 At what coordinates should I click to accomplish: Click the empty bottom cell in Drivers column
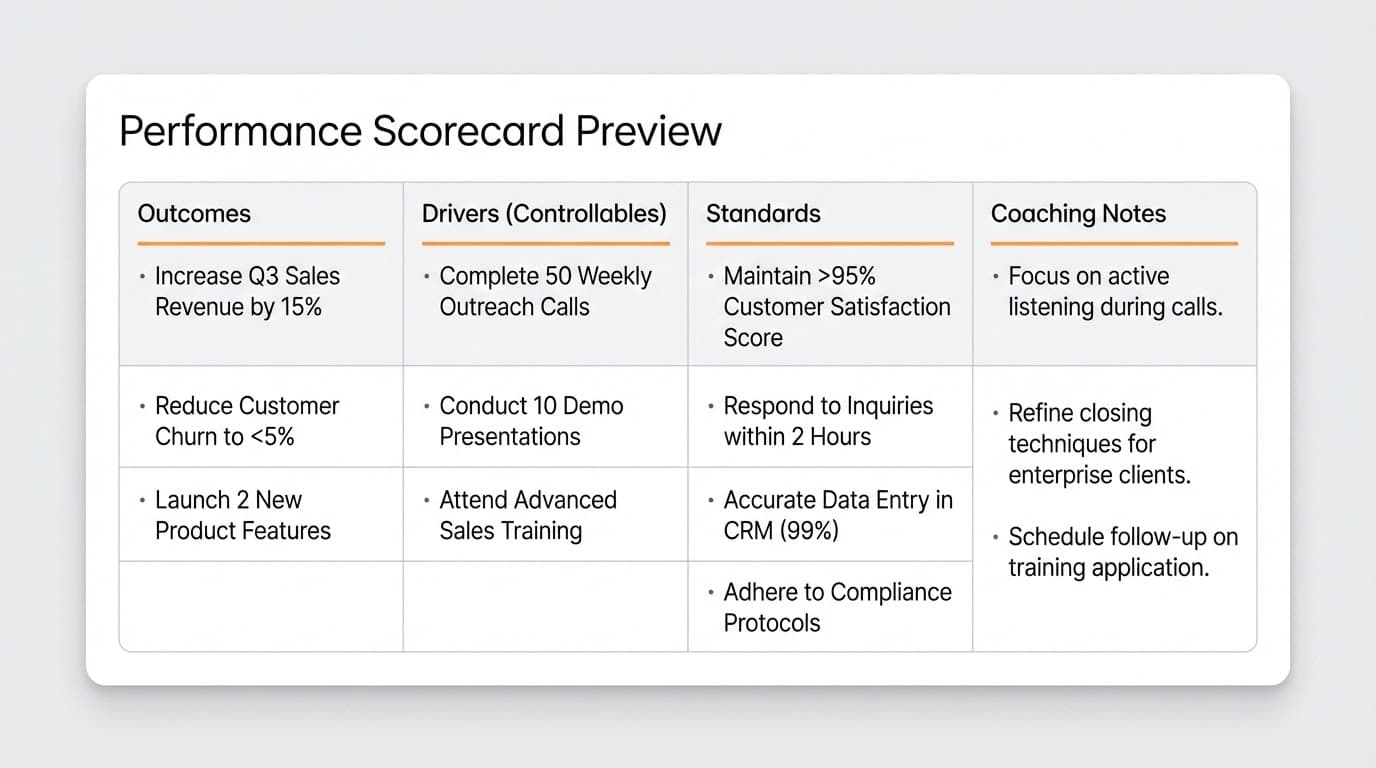545,606
